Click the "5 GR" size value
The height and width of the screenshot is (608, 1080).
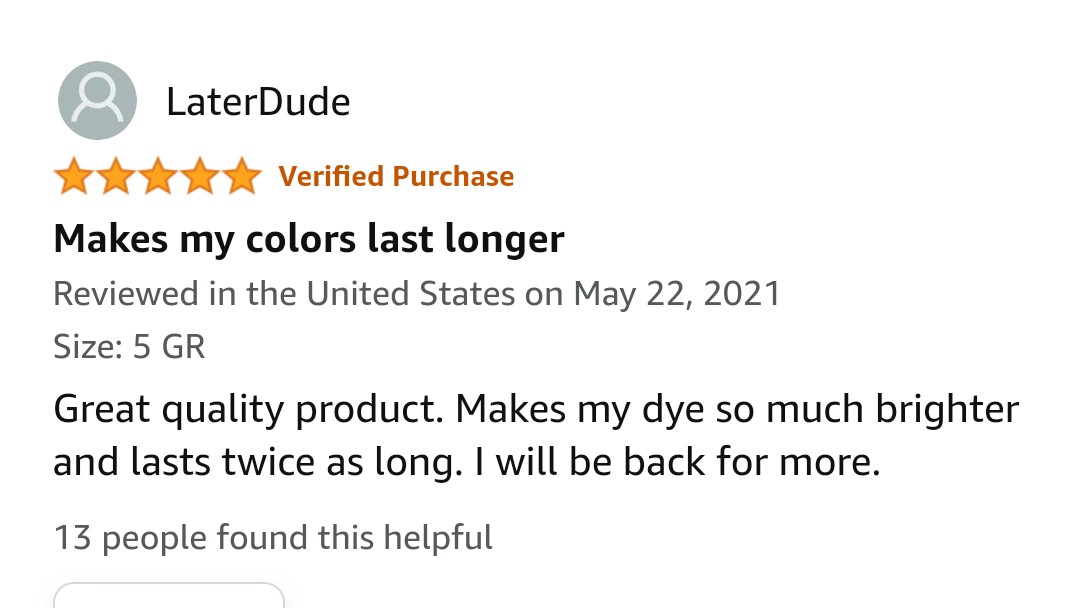tap(169, 347)
